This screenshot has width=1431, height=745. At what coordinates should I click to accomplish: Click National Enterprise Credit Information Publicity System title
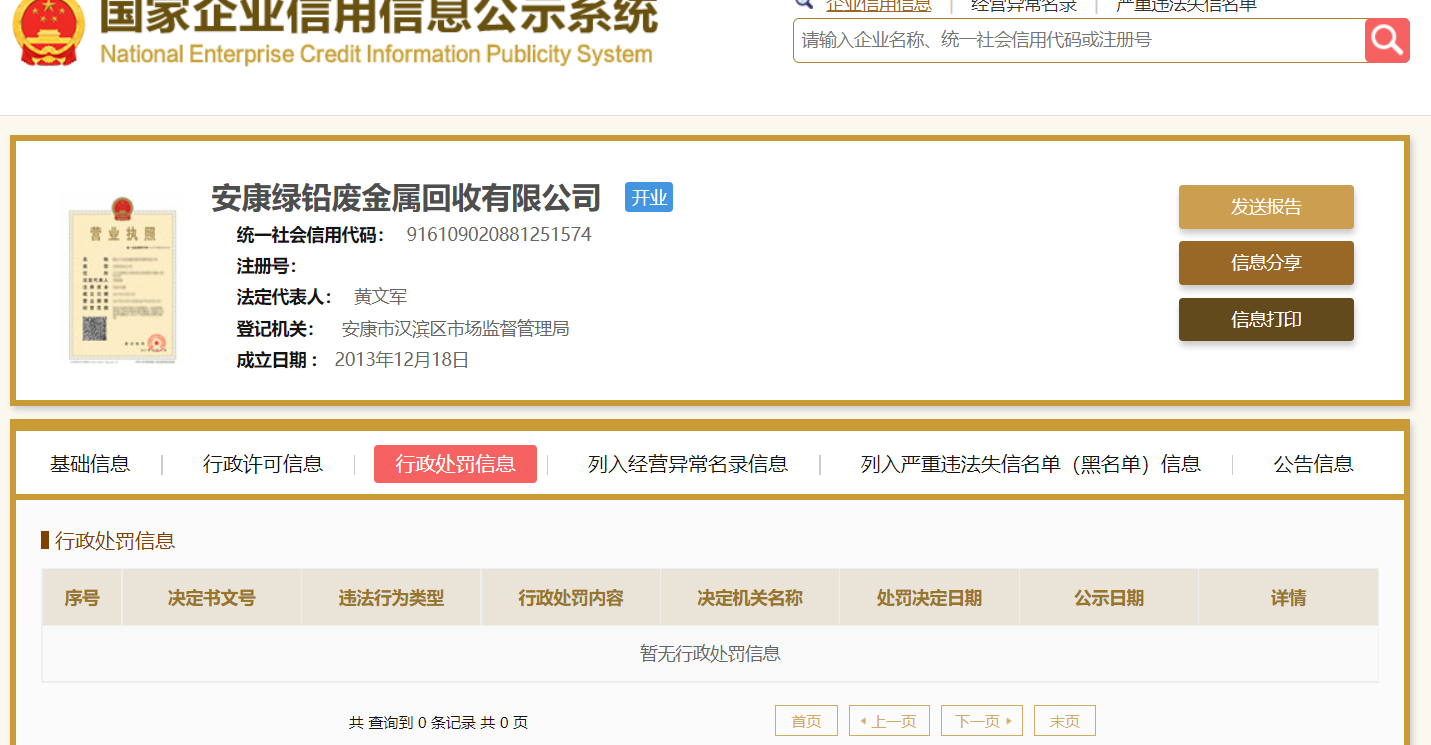pyautogui.click(x=376, y=53)
